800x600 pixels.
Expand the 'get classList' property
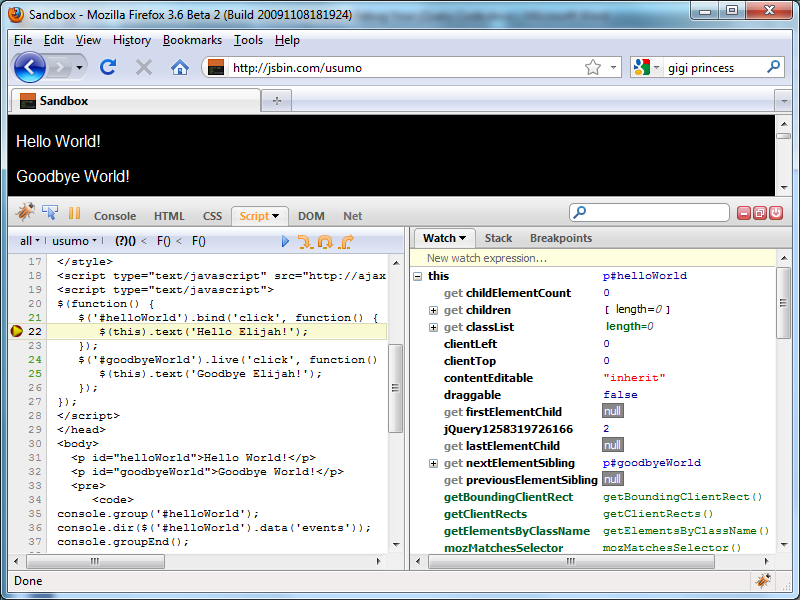click(433, 327)
